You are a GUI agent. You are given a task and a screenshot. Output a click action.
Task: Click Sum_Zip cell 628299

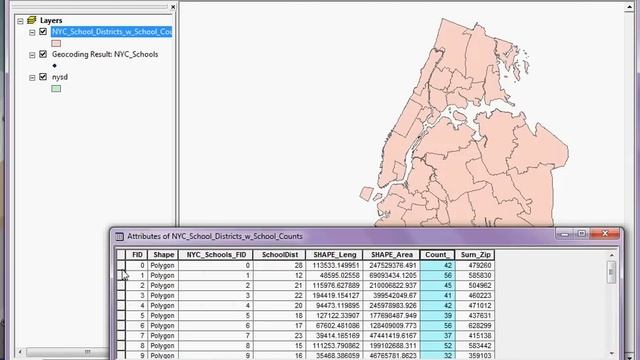click(475, 326)
